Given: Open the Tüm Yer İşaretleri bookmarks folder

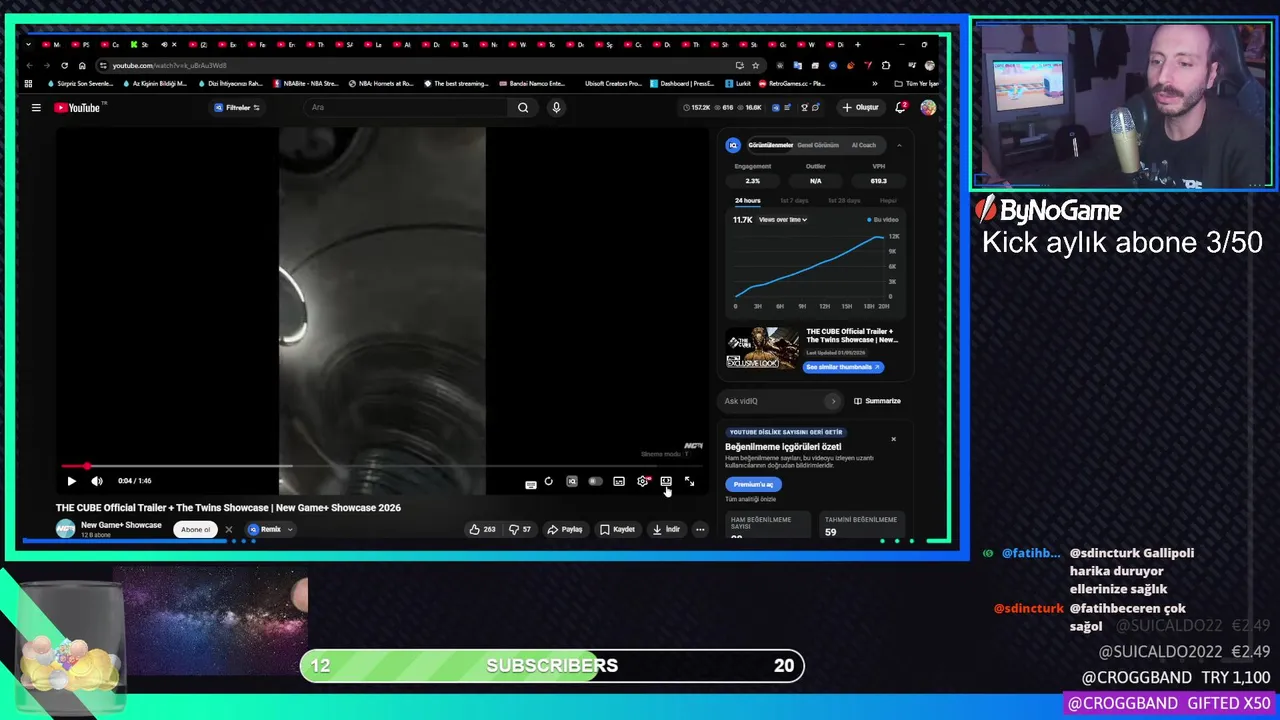Looking at the screenshot, I should pyautogui.click(x=915, y=84).
